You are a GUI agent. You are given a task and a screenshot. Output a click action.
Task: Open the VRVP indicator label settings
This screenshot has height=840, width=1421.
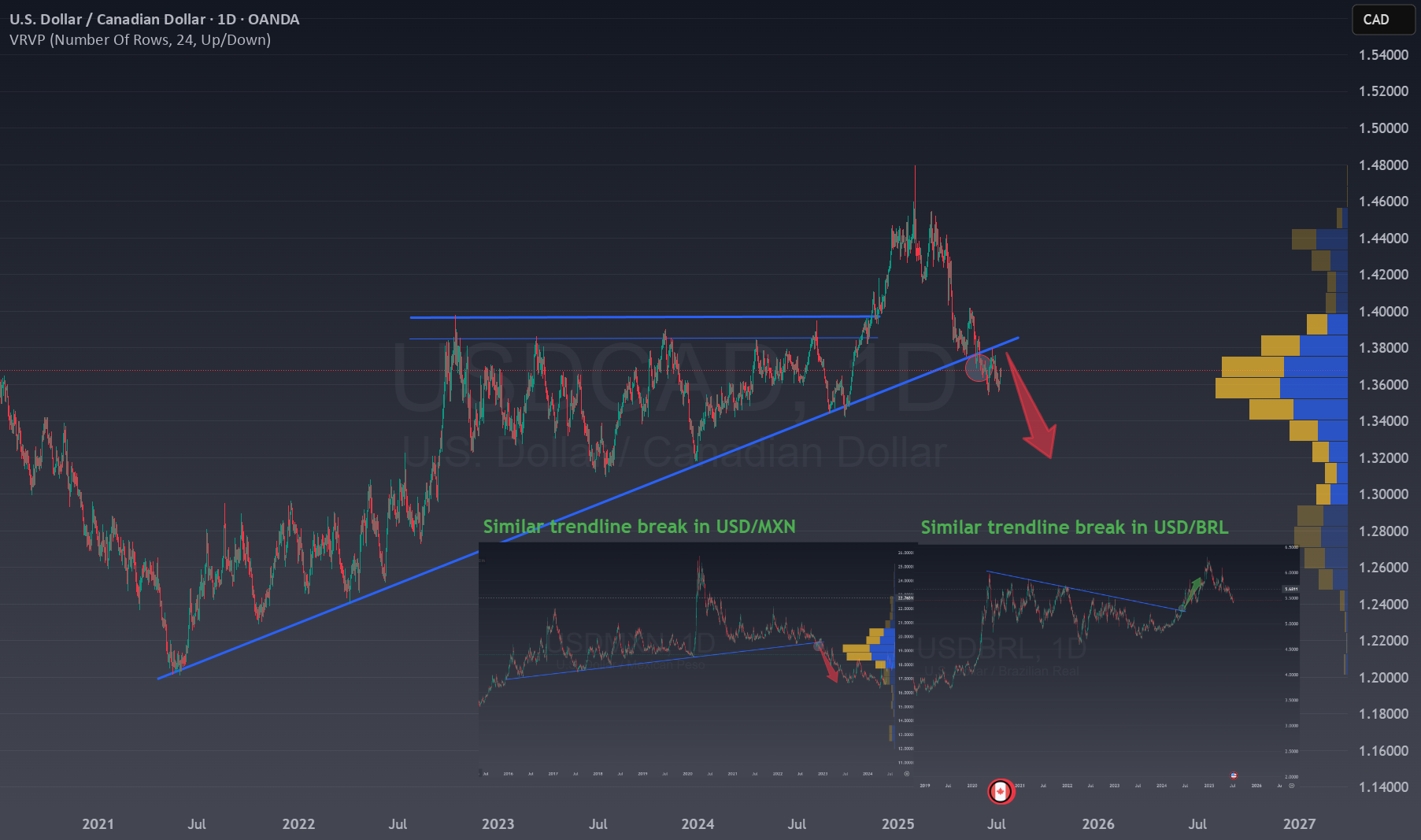[x=140, y=40]
